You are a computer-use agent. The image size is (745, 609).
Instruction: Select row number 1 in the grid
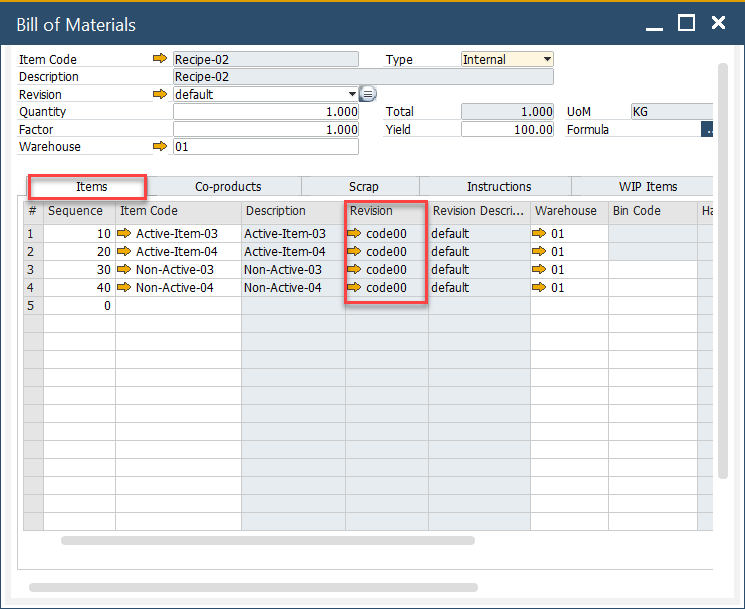[x=32, y=234]
